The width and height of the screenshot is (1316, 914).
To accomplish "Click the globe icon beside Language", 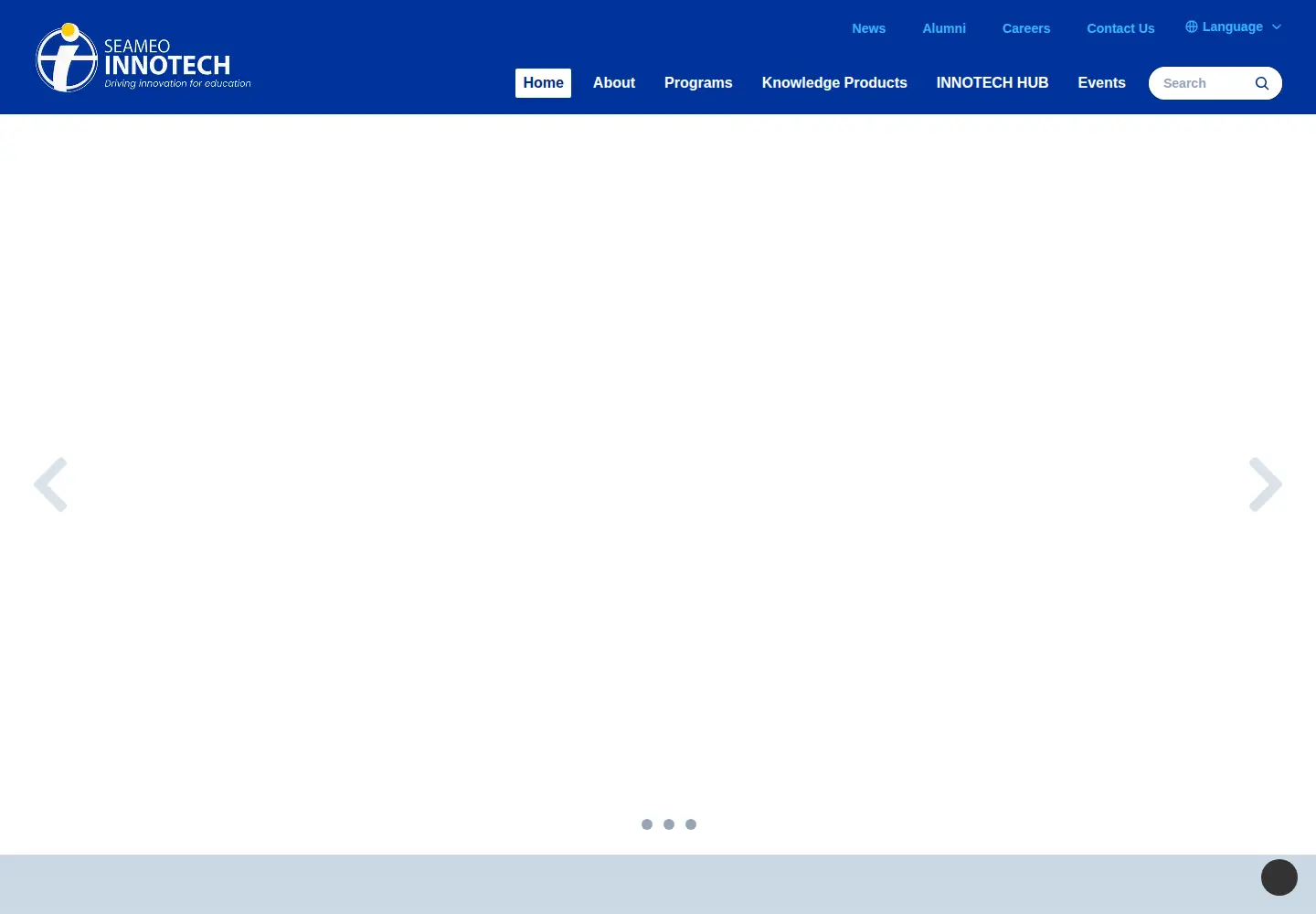I will [1192, 27].
